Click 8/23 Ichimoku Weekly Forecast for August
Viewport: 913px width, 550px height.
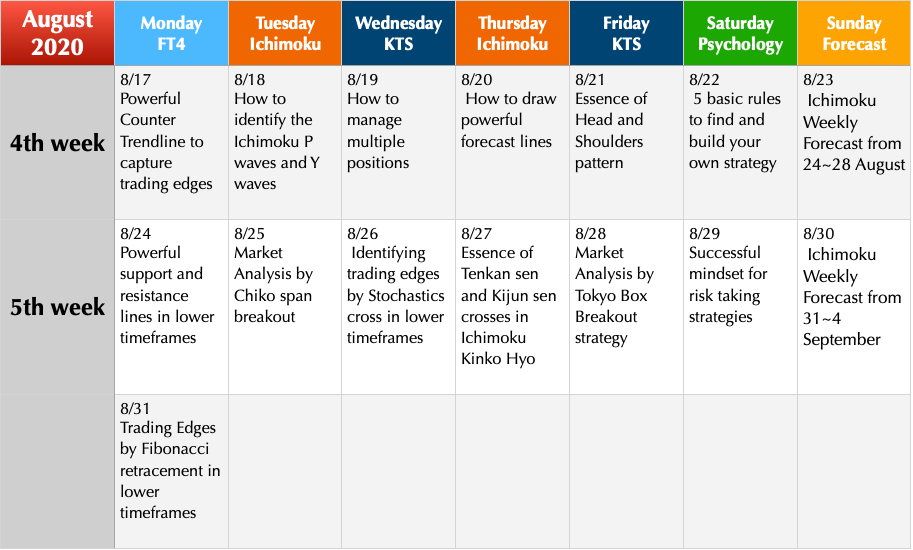[854, 143]
